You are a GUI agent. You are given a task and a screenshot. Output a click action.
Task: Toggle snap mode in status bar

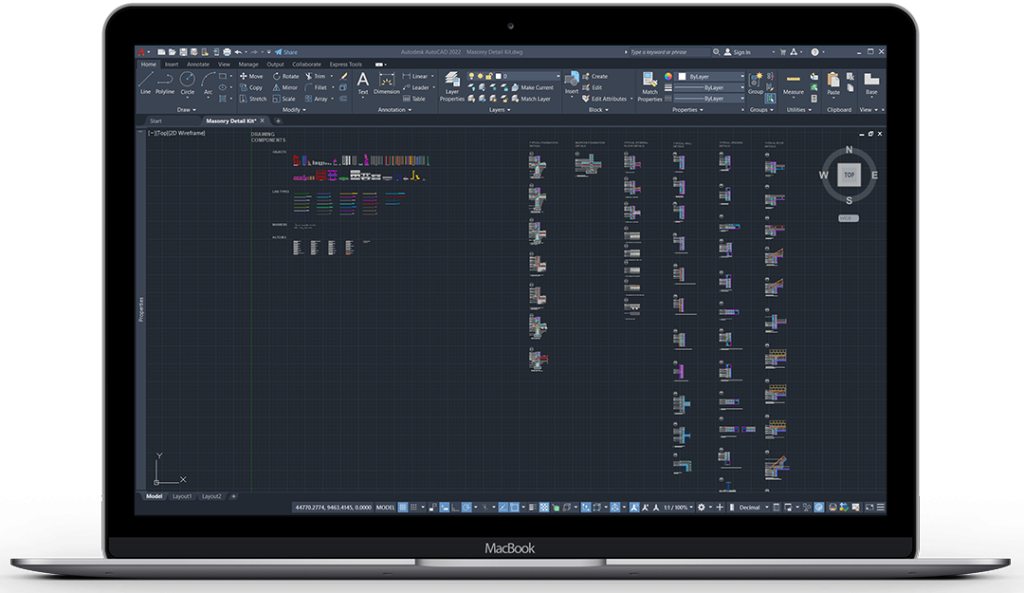414,507
